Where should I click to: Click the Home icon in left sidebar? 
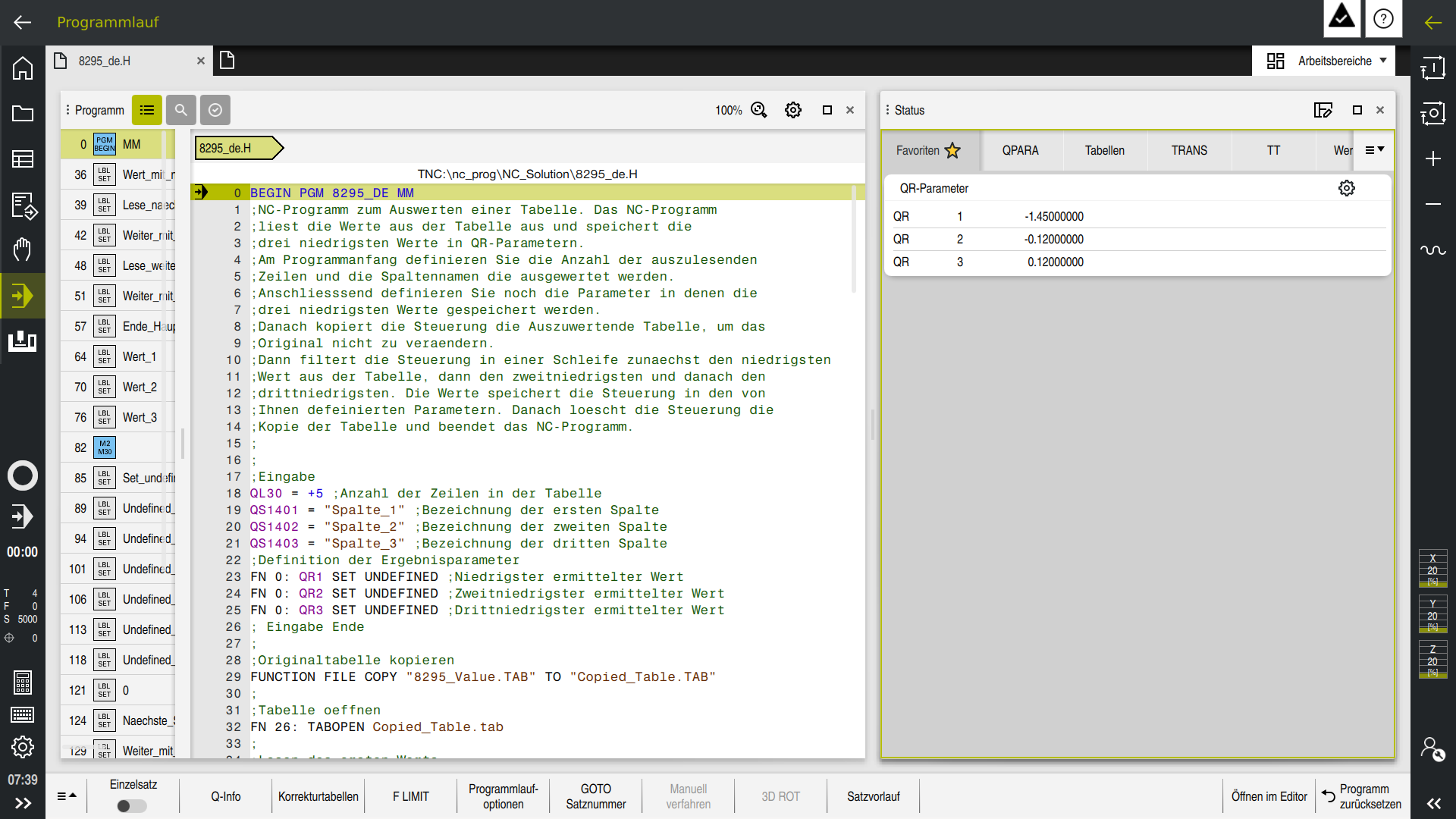[x=23, y=68]
